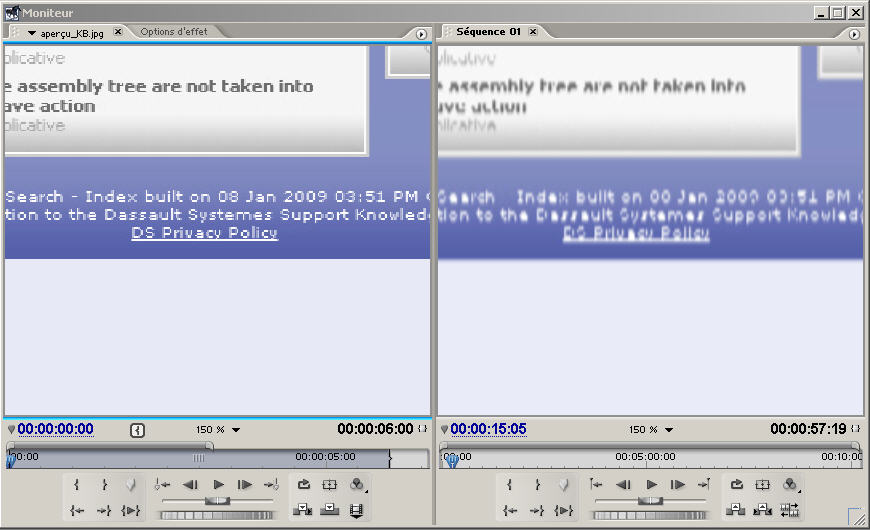
Task: Open output mode menu in Séquence 01 monitor
Action: point(790,485)
